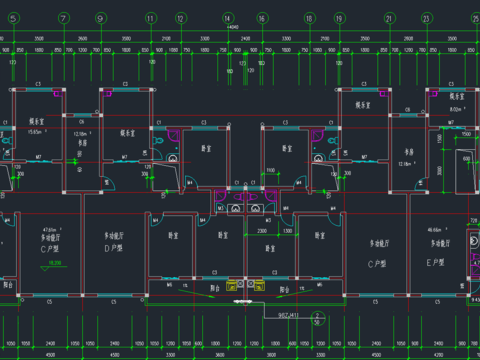Select the green 18.200 elevation marker triangle
The image size is (480, 360).
[45, 269]
